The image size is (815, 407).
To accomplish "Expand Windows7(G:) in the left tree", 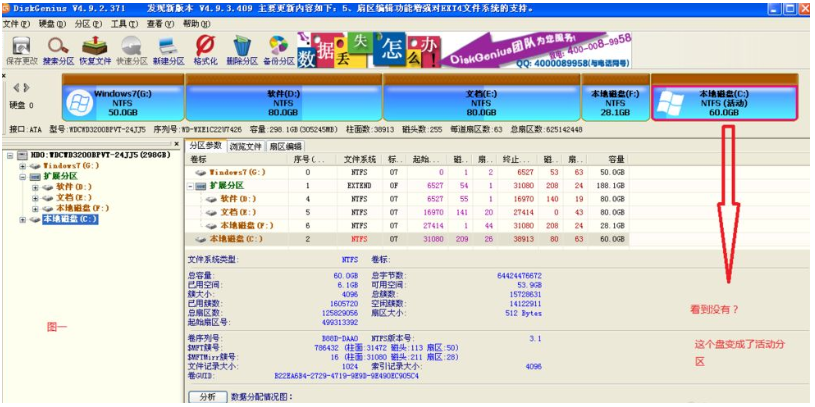I will pyautogui.click(x=22, y=166).
